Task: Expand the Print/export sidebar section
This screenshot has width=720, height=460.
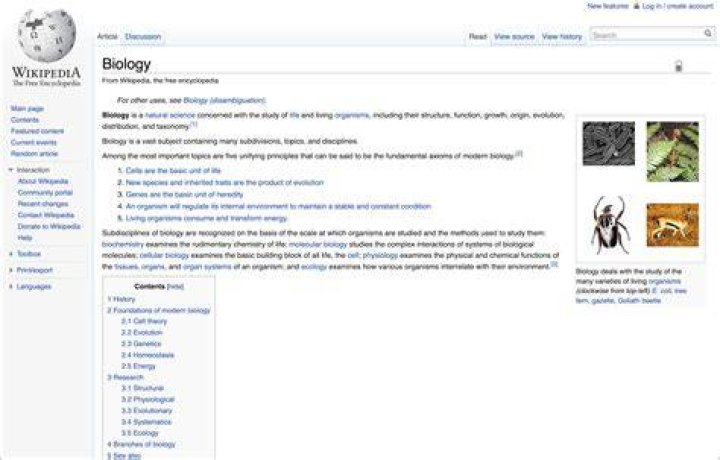Action: (x=10, y=270)
